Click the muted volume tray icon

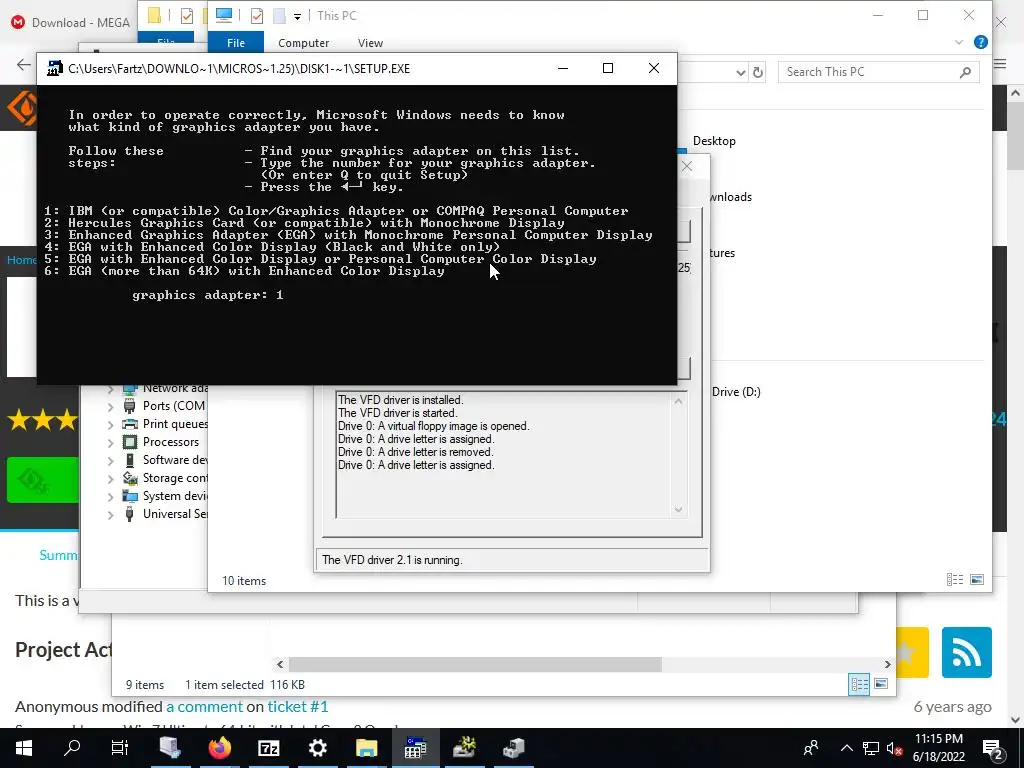click(894, 748)
